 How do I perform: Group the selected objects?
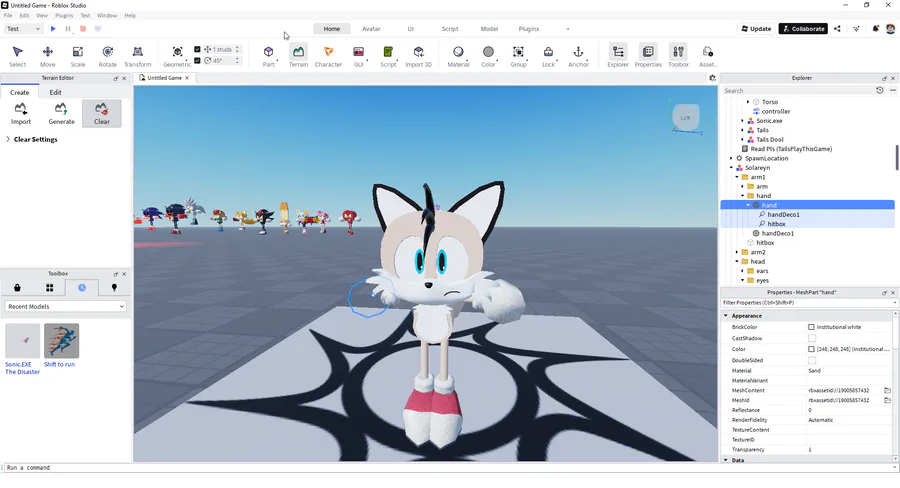(518, 56)
